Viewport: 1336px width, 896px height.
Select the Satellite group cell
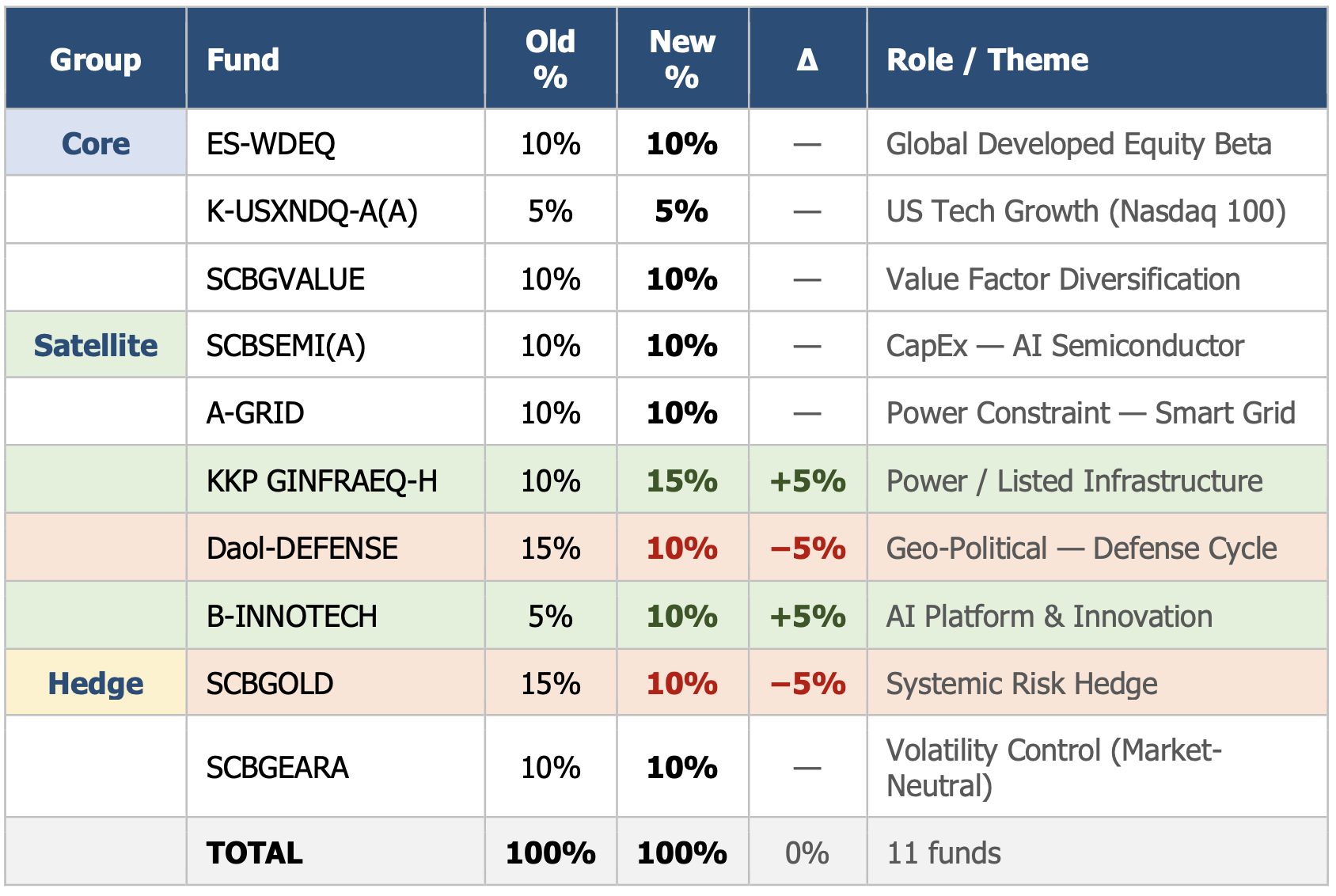pyautogui.click(x=96, y=345)
